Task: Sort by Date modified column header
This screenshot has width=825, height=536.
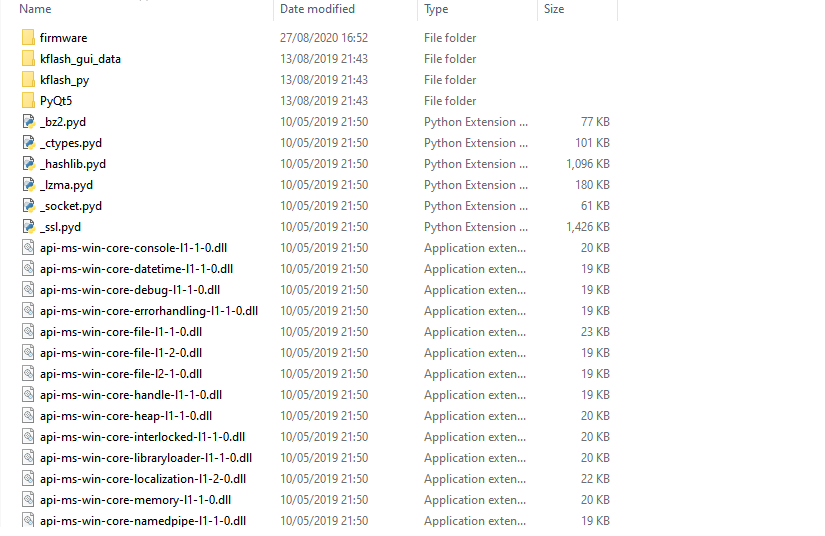Action: tap(317, 9)
